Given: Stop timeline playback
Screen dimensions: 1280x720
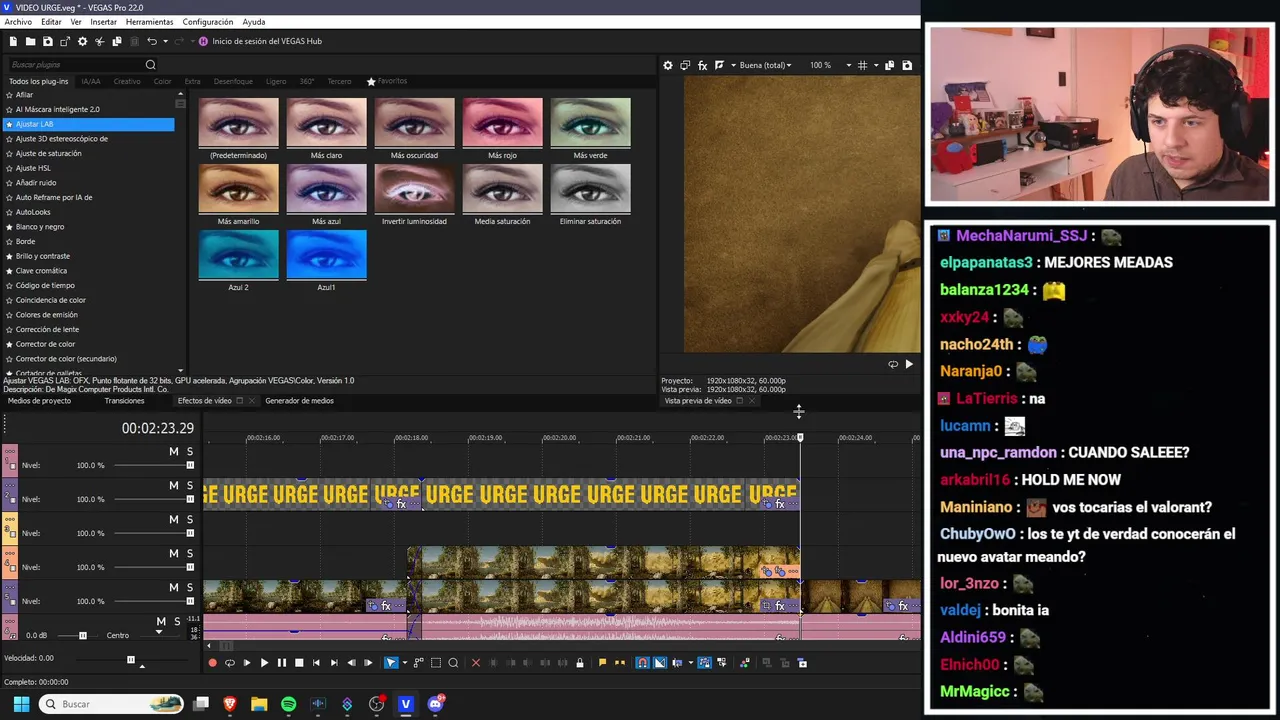Looking at the screenshot, I should pyautogui.click(x=299, y=663).
